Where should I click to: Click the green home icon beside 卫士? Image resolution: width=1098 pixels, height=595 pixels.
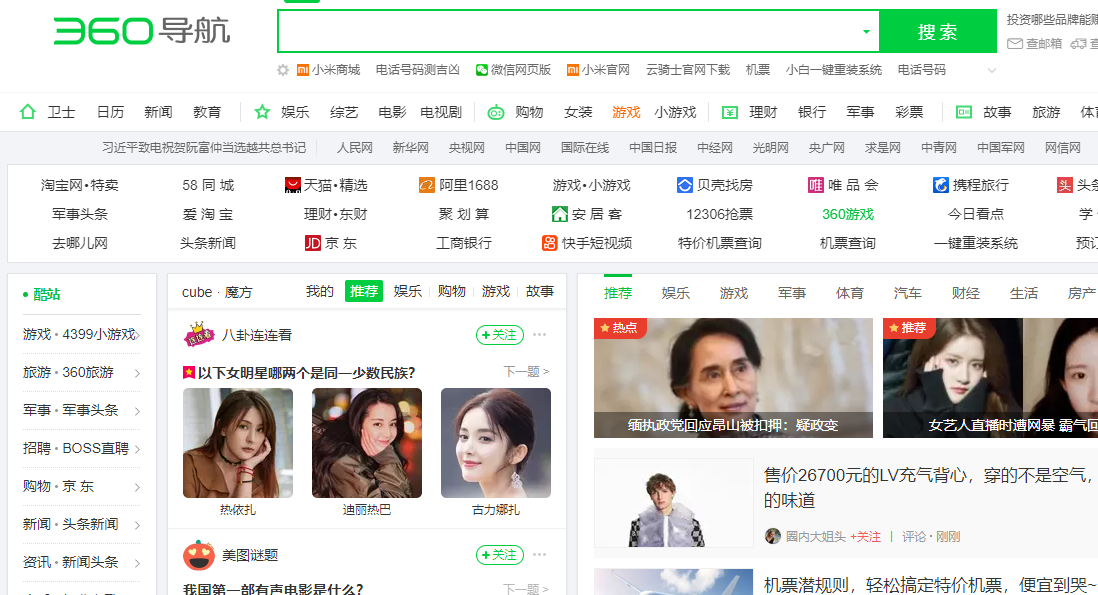[x=28, y=112]
